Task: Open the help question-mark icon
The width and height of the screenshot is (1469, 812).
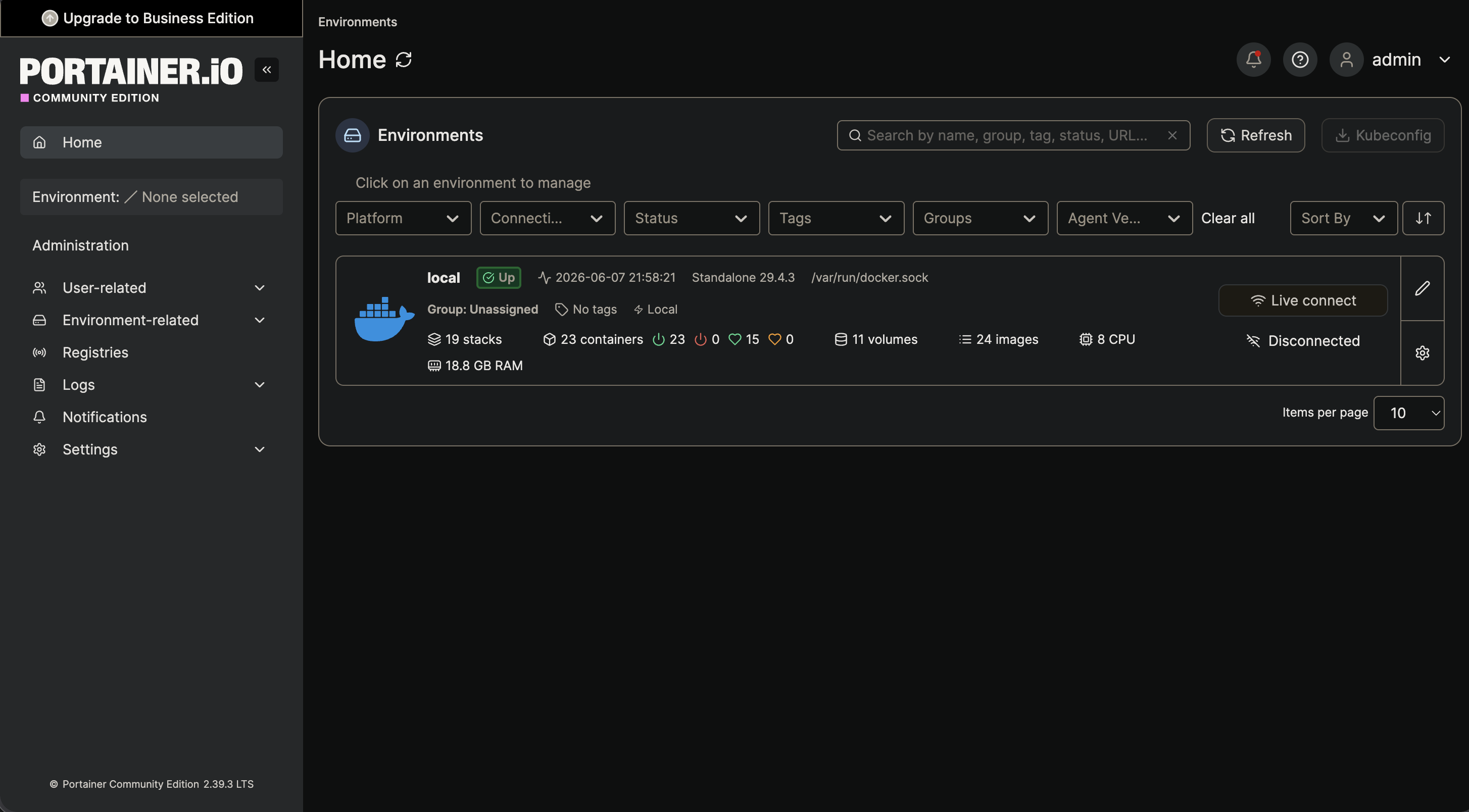Action: (1300, 59)
